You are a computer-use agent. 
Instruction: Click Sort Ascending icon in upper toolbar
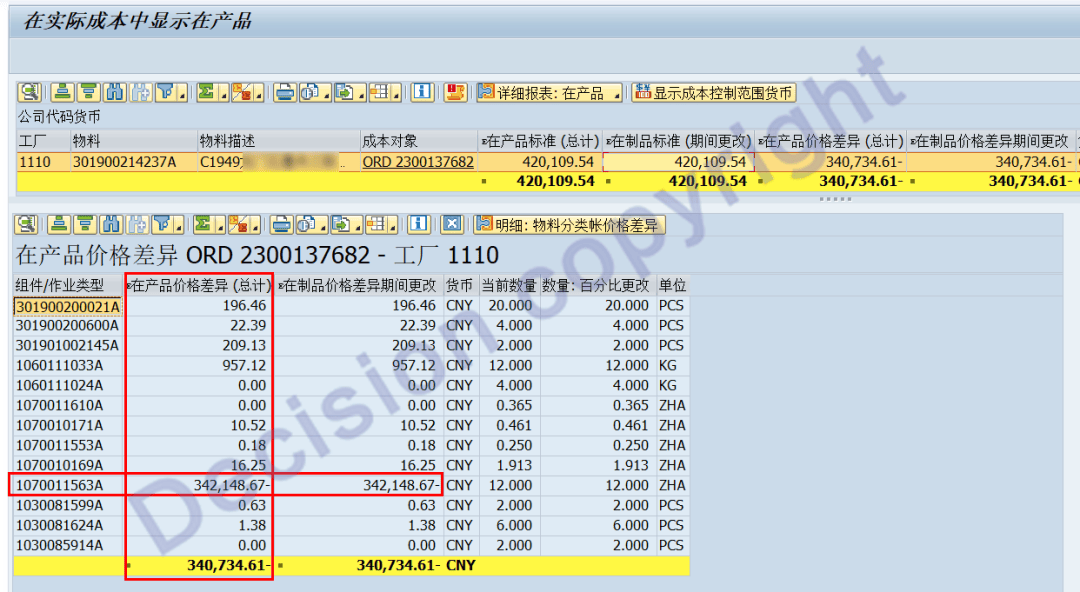[62, 93]
